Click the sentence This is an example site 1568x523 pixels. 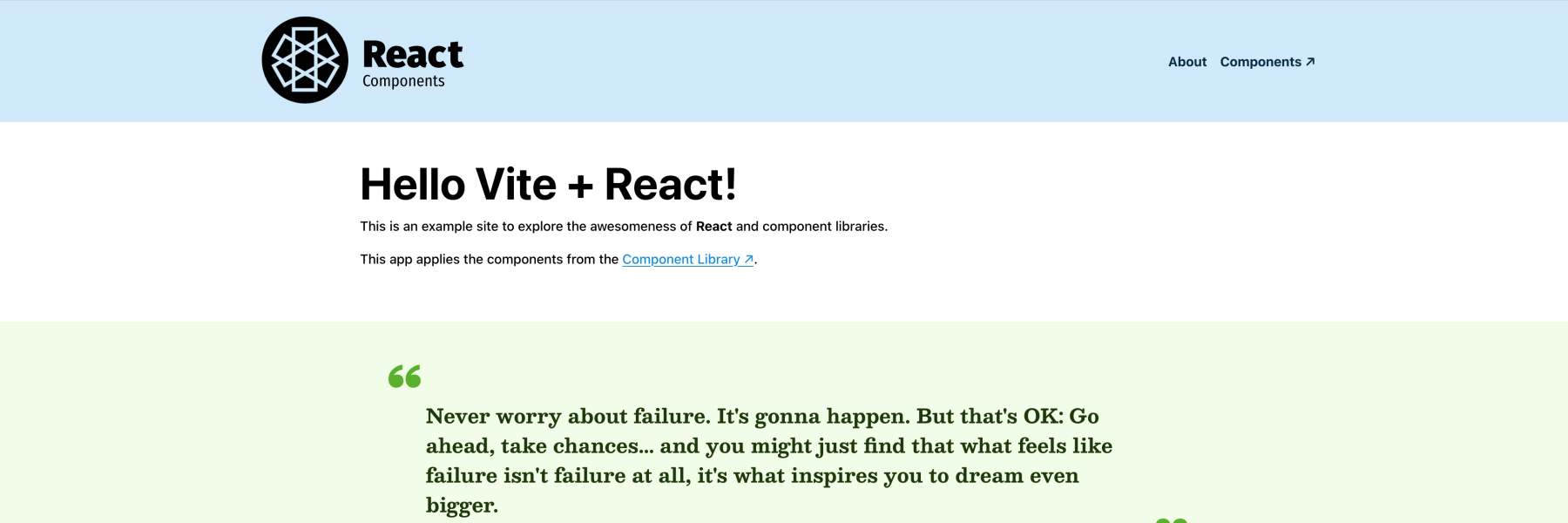(624, 226)
